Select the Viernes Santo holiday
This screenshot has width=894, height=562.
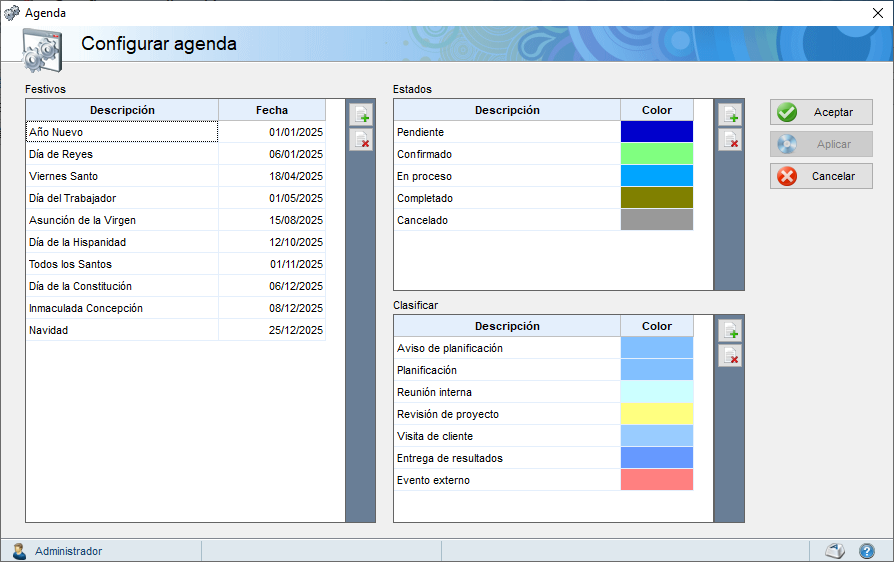(x=122, y=176)
